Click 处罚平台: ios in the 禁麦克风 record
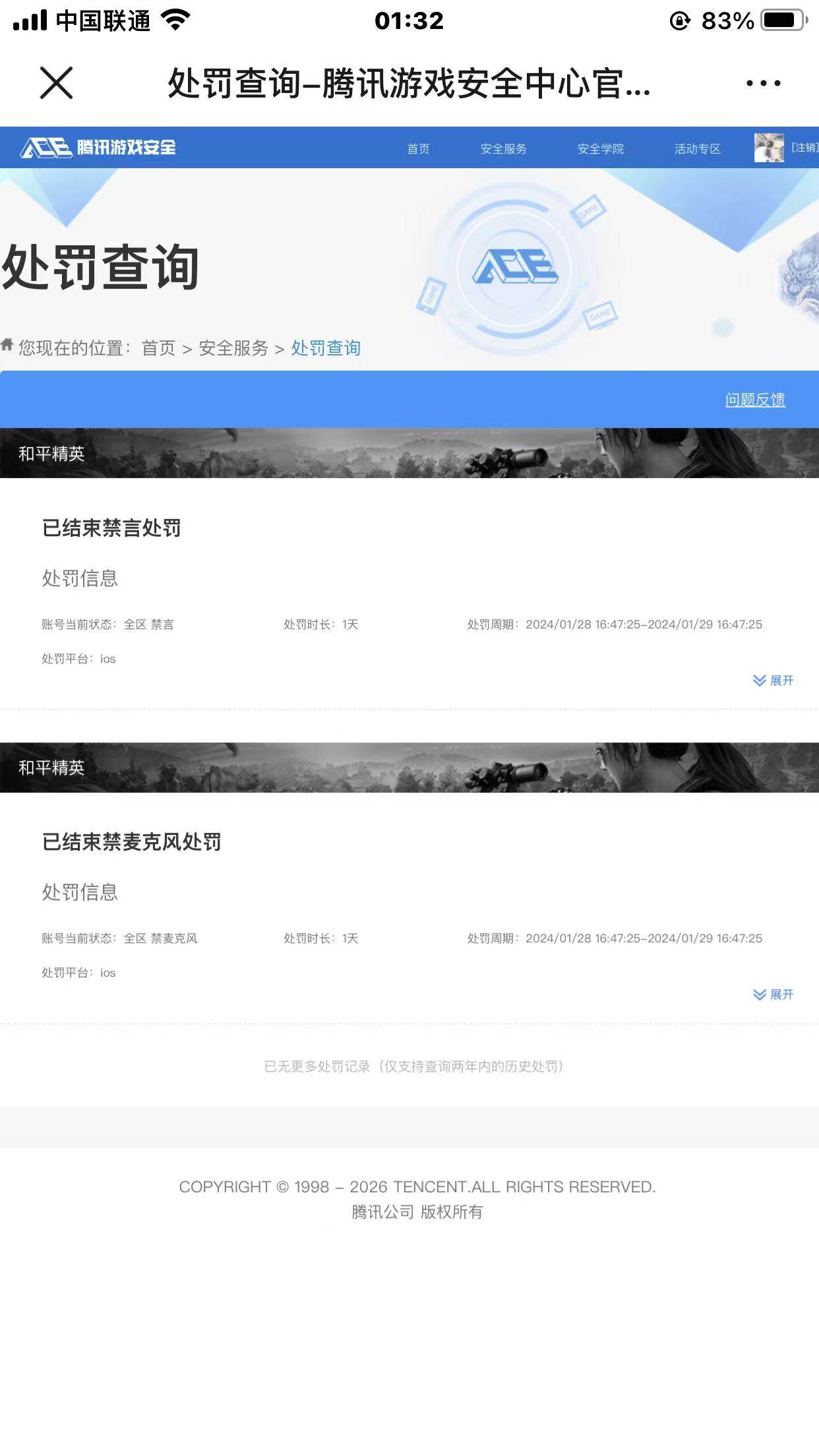The height and width of the screenshot is (1456, 819). tap(78, 972)
